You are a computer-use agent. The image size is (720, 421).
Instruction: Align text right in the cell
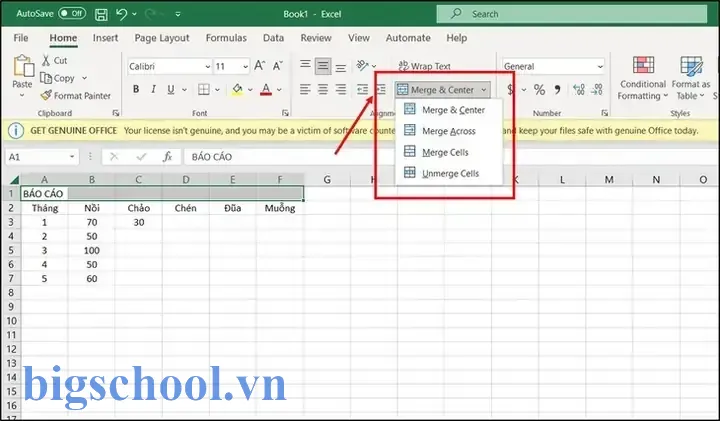click(341, 90)
